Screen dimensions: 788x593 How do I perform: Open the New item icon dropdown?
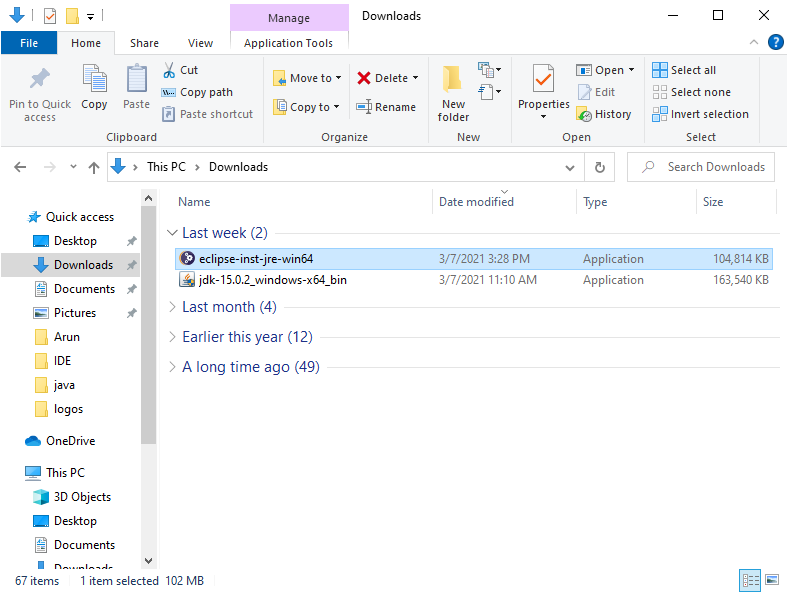[489, 70]
